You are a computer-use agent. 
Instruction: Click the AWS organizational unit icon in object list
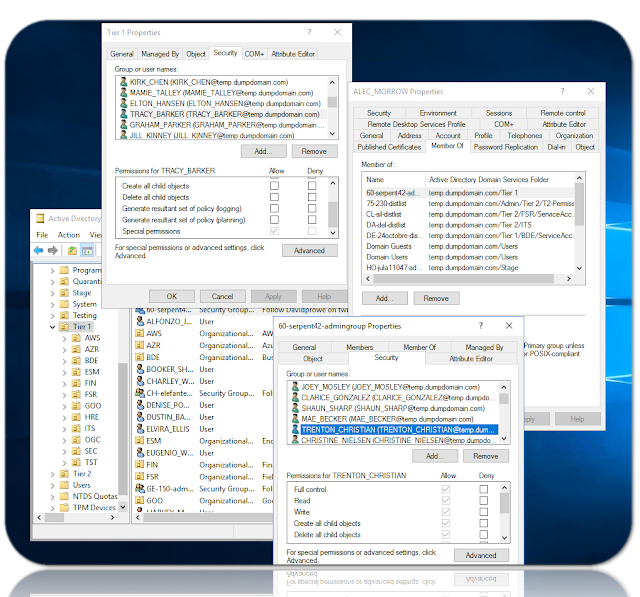point(140,333)
